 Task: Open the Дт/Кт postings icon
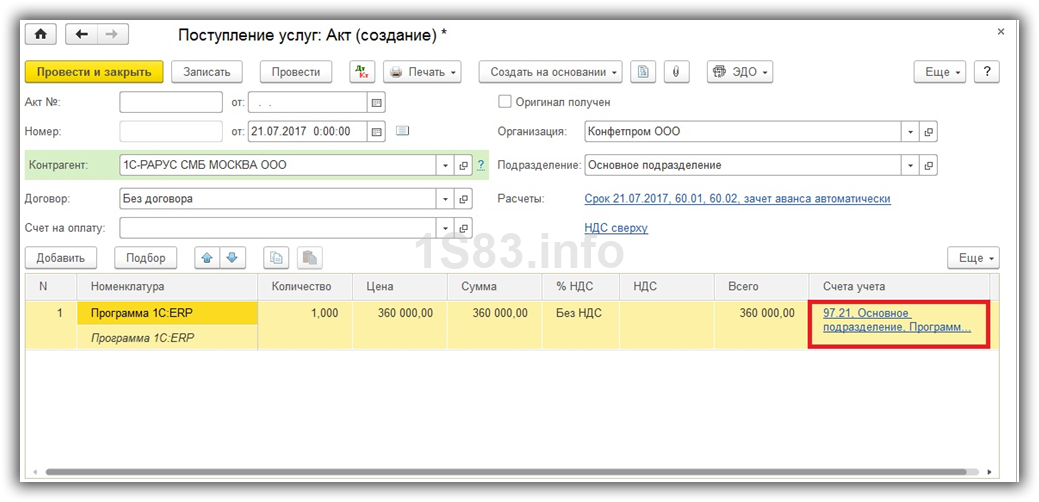361,72
